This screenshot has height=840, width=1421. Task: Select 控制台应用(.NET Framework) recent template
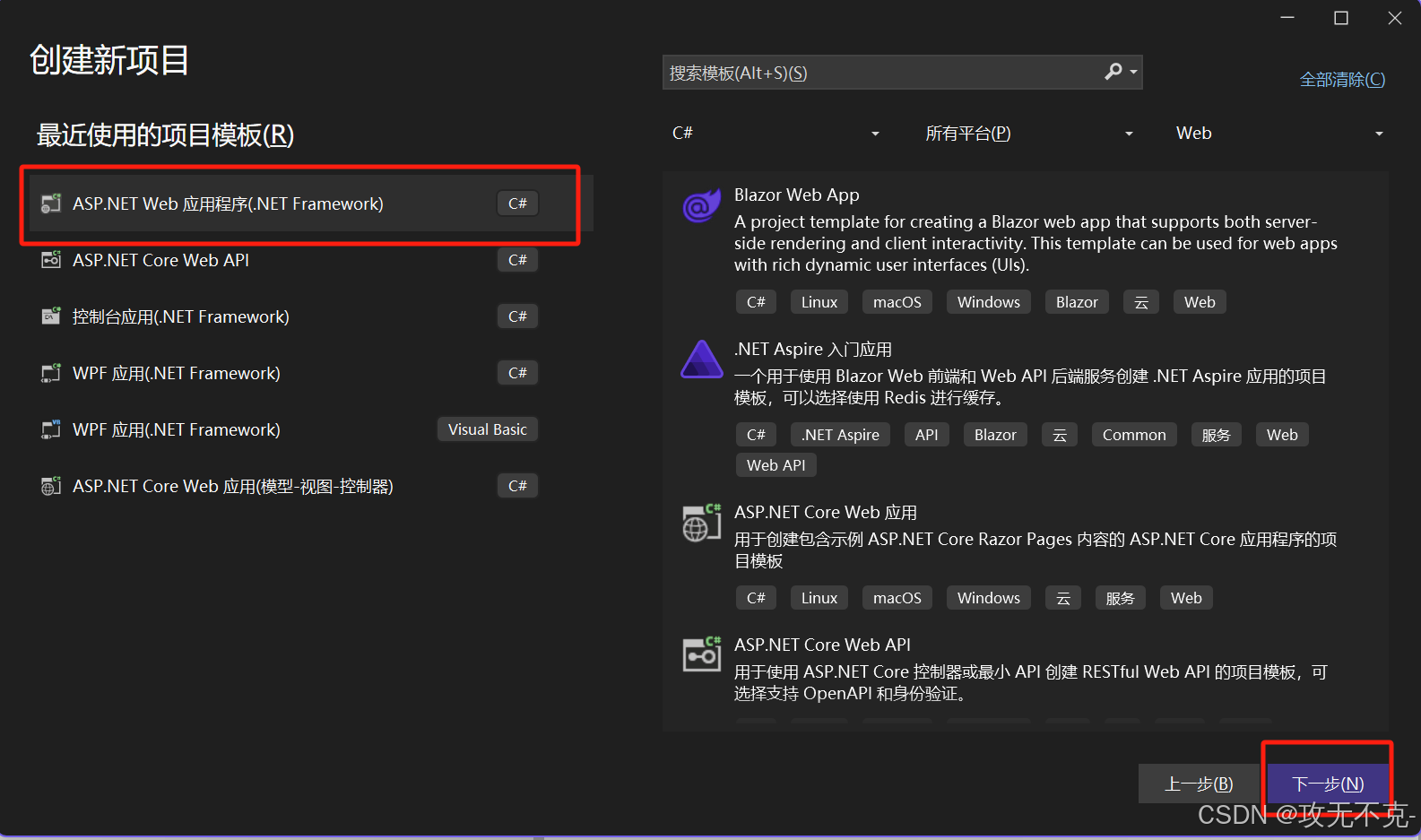coord(310,316)
